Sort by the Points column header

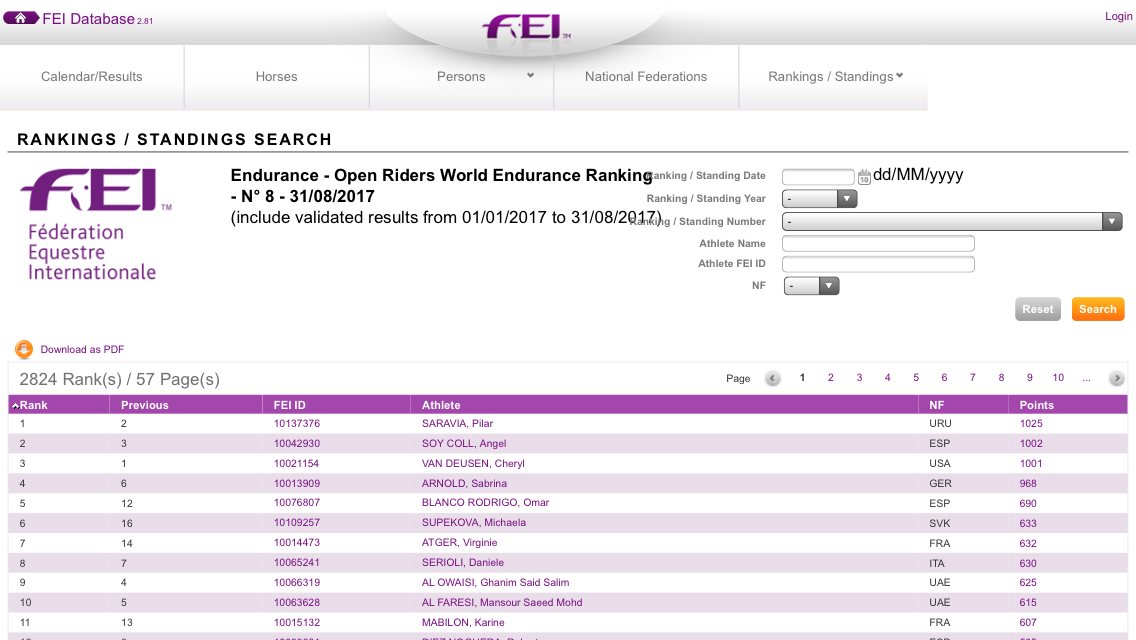[x=1036, y=405]
